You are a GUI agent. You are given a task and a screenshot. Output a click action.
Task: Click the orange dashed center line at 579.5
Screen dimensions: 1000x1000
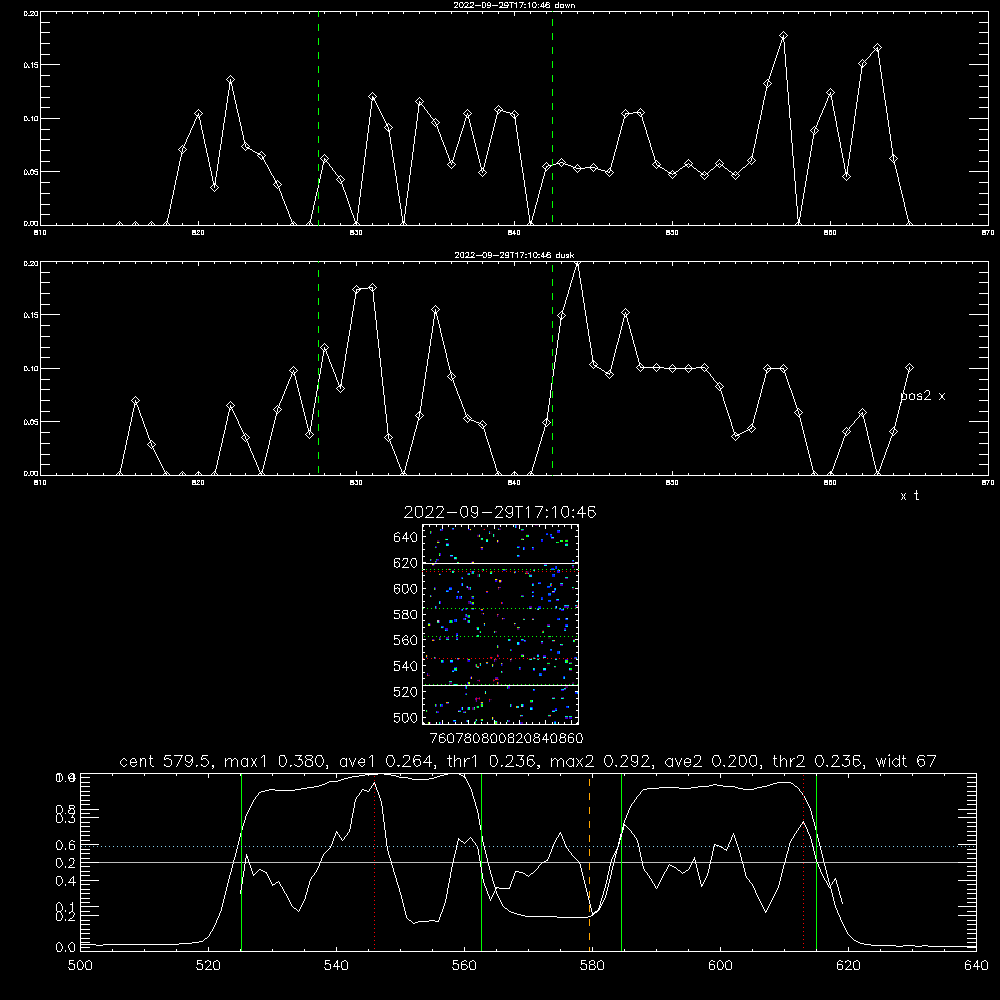[589, 862]
